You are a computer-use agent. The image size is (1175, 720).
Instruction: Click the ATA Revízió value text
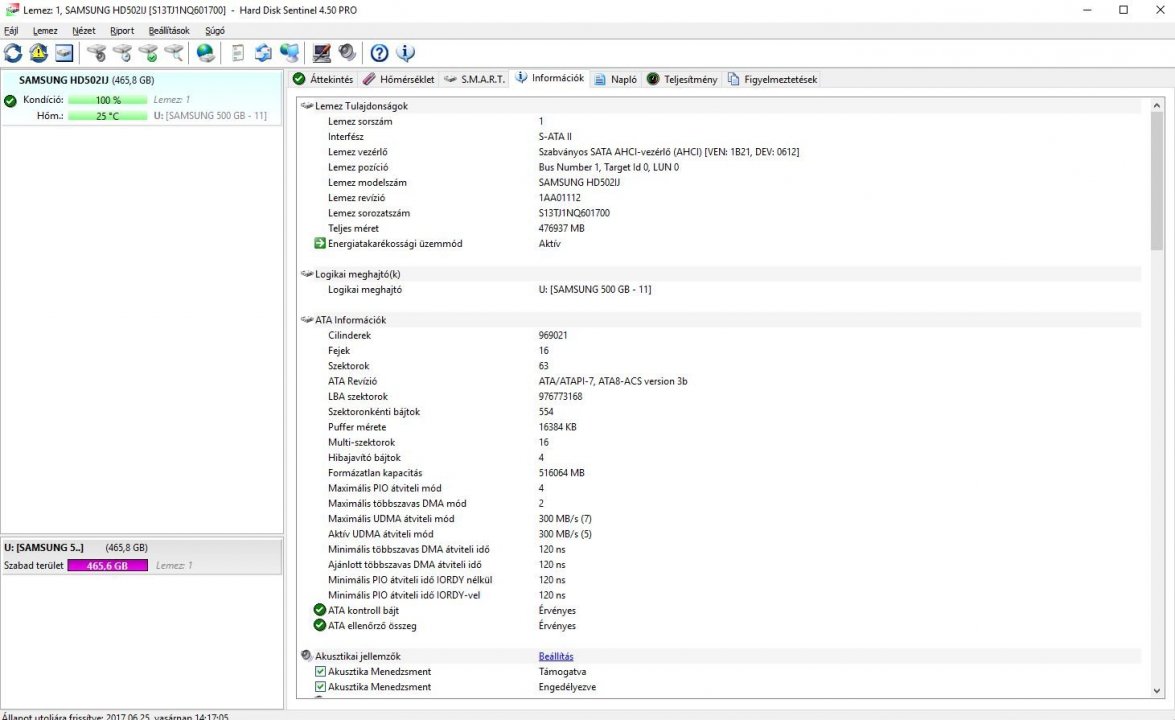coord(613,381)
